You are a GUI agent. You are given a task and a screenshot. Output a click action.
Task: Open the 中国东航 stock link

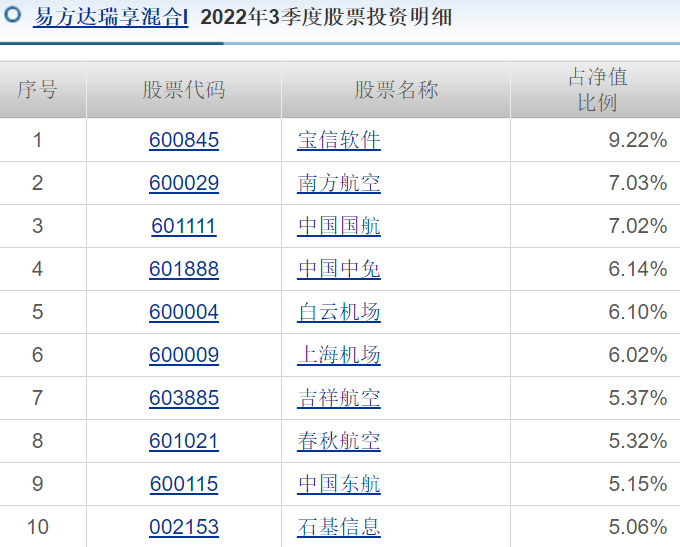(x=339, y=484)
